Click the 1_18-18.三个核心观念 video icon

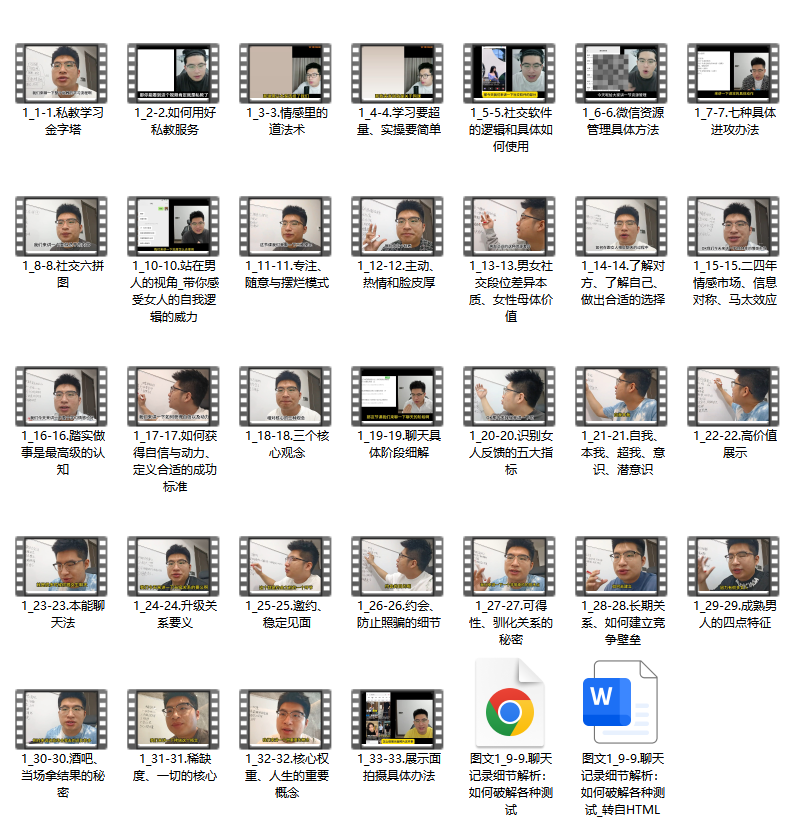pyautogui.click(x=285, y=395)
